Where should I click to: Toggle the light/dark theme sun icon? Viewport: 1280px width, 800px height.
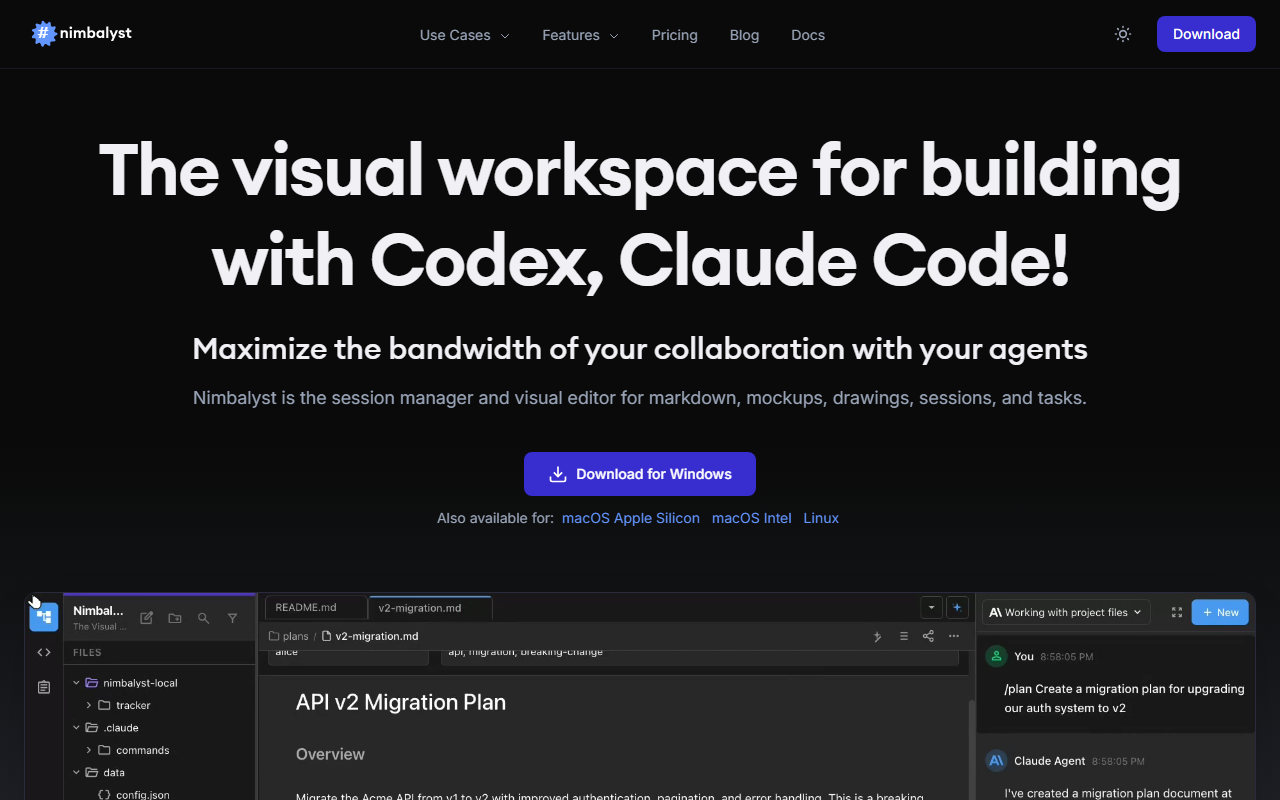[1123, 34]
